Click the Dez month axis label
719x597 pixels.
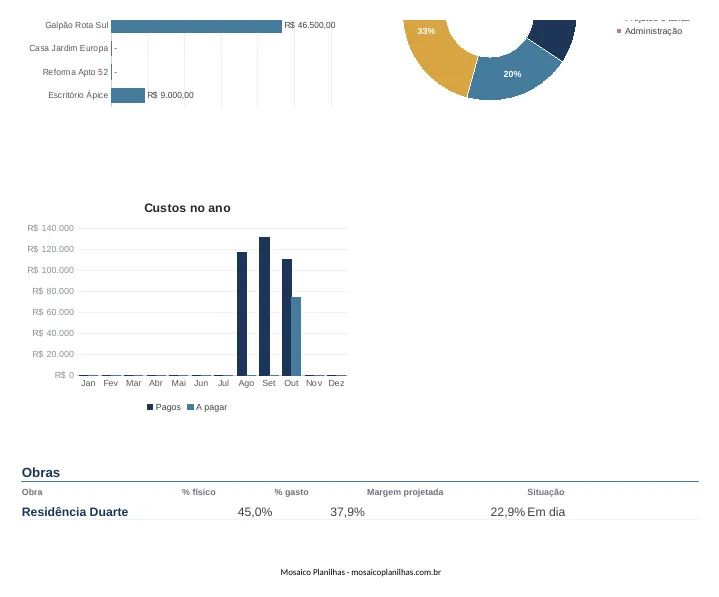pos(336,383)
